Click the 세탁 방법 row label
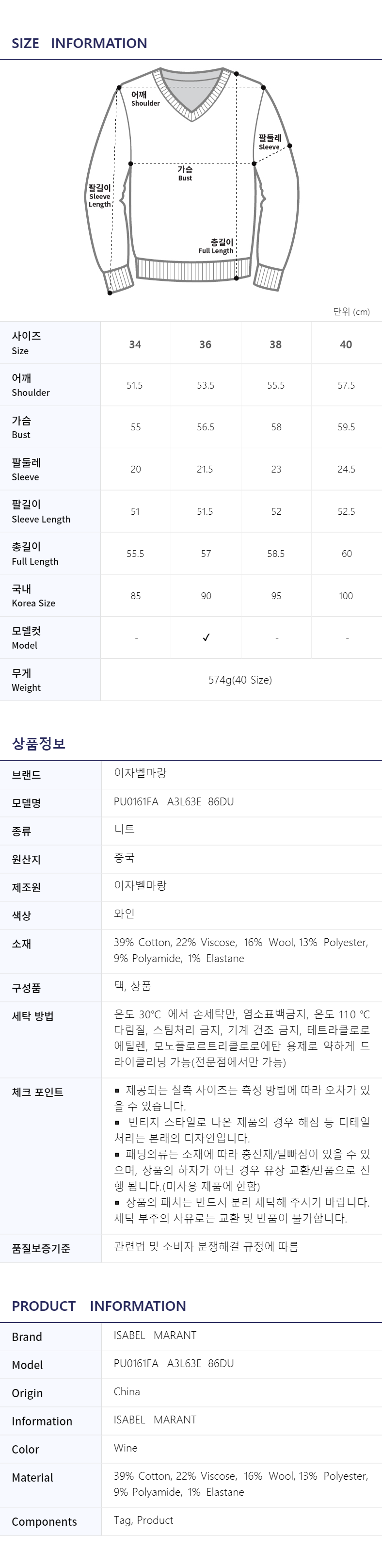This screenshot has width=382, height=1568. tap(33, 1016)
